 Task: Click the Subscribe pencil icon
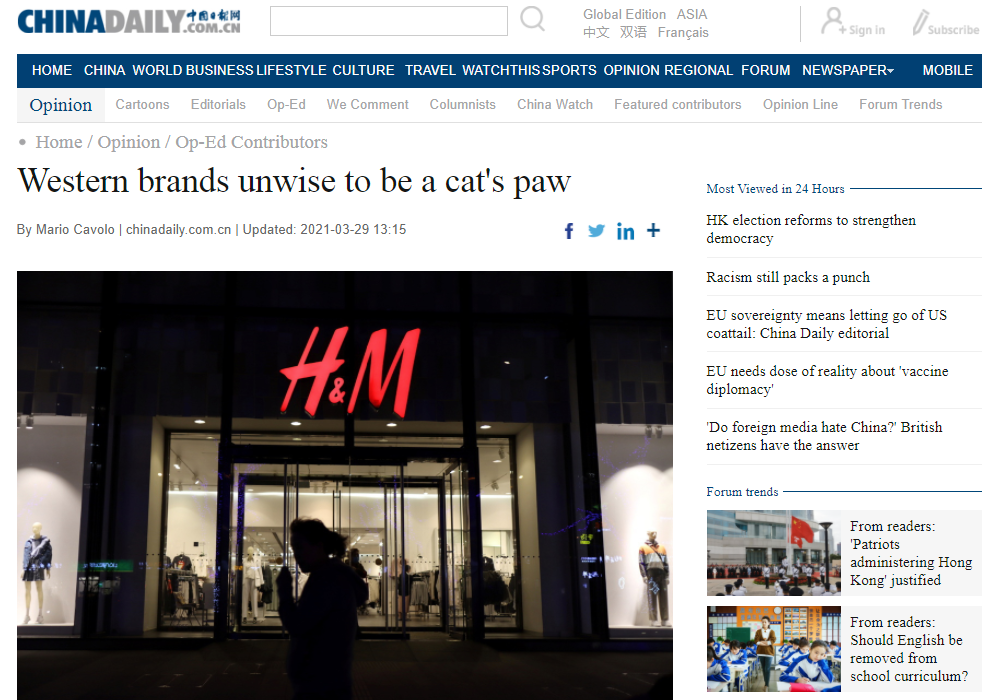pyautogui.click(x=919, y=23)
